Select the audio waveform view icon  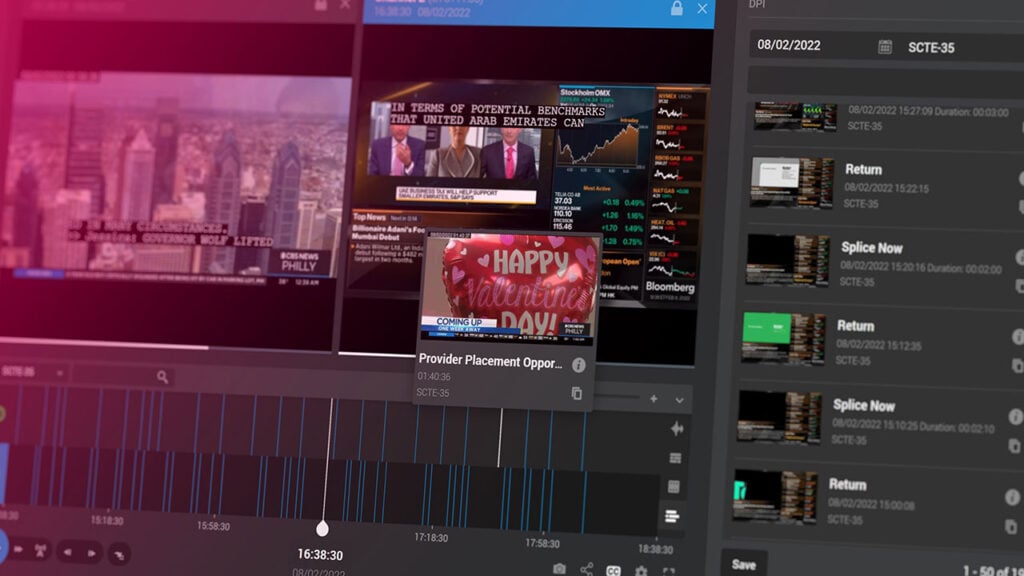click(x=677, y=428)
